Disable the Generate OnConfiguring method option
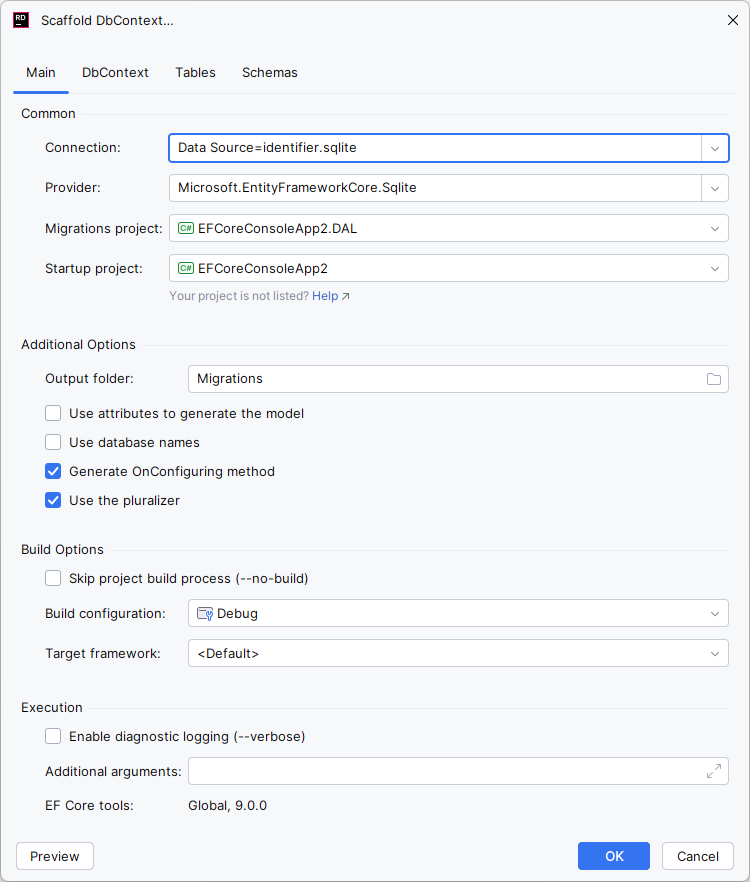750x882 pixels. click(52, 471)
